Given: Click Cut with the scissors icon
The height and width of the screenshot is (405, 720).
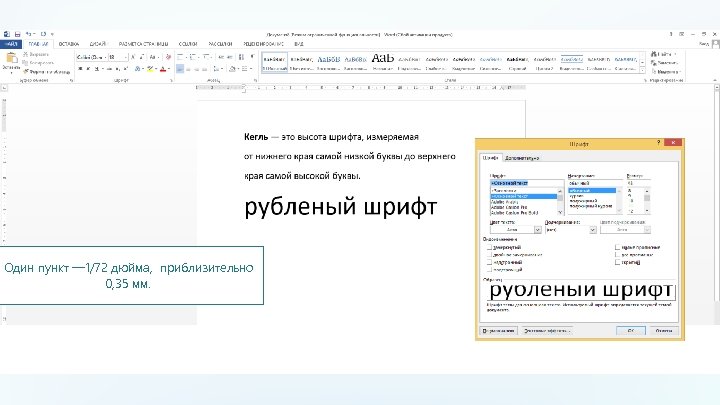Looking at the screenshot, I should tap(36, 54).
